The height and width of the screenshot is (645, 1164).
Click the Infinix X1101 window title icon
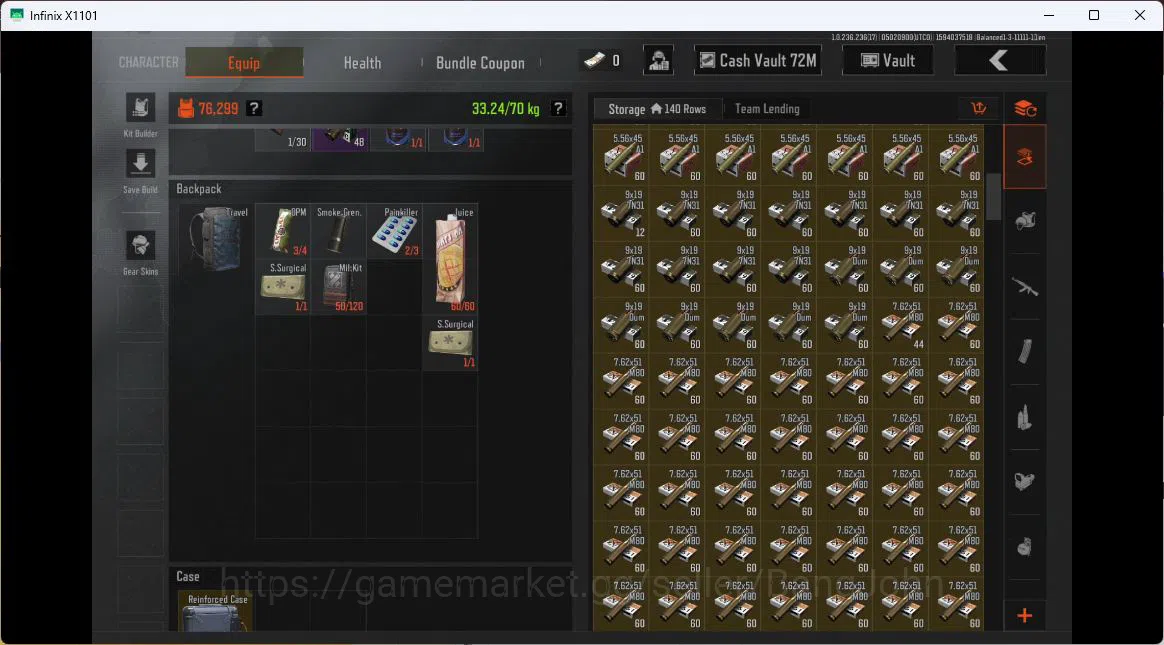[16, 15]
